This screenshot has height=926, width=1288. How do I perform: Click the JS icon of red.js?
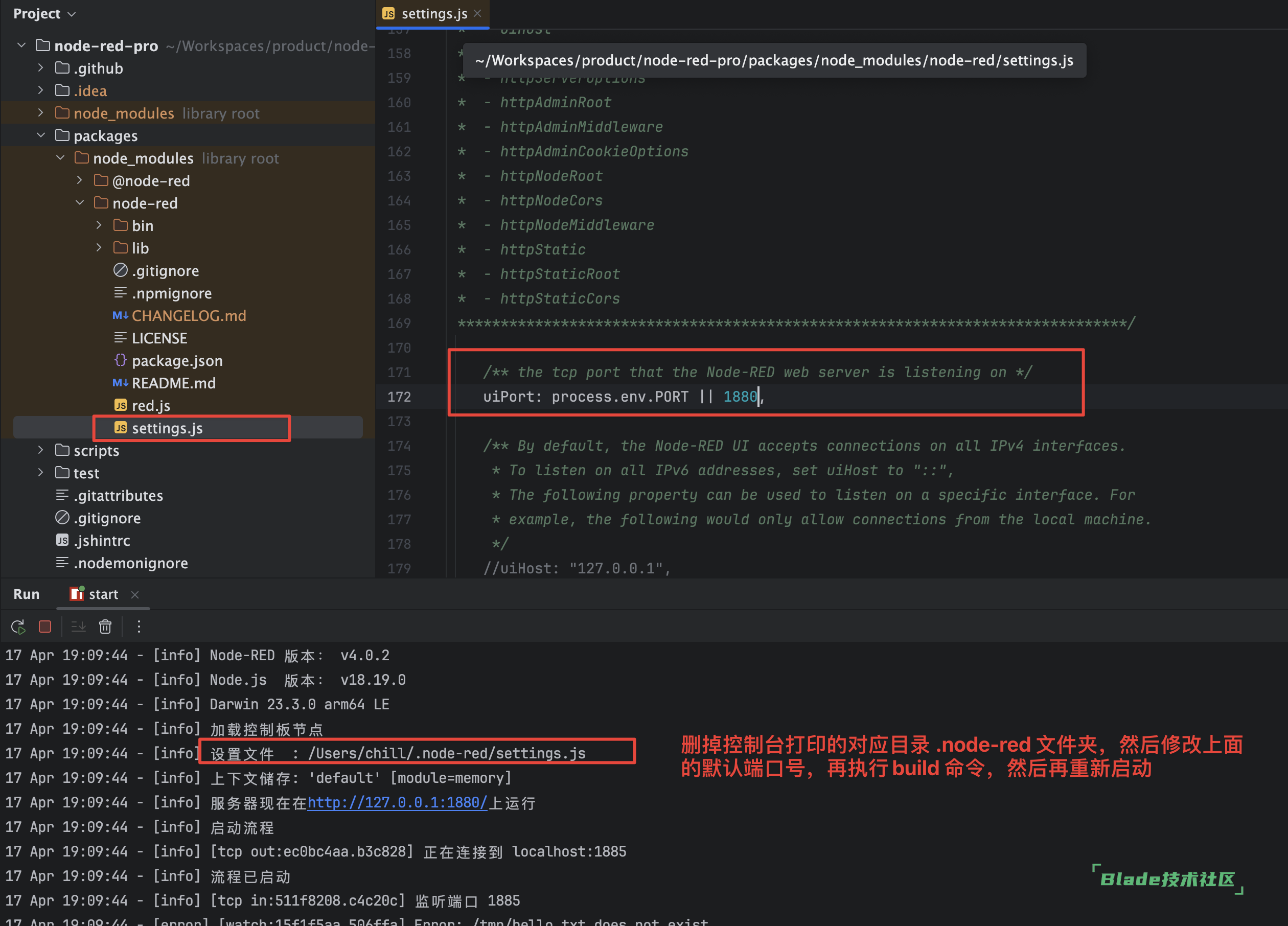pos(121,405)
